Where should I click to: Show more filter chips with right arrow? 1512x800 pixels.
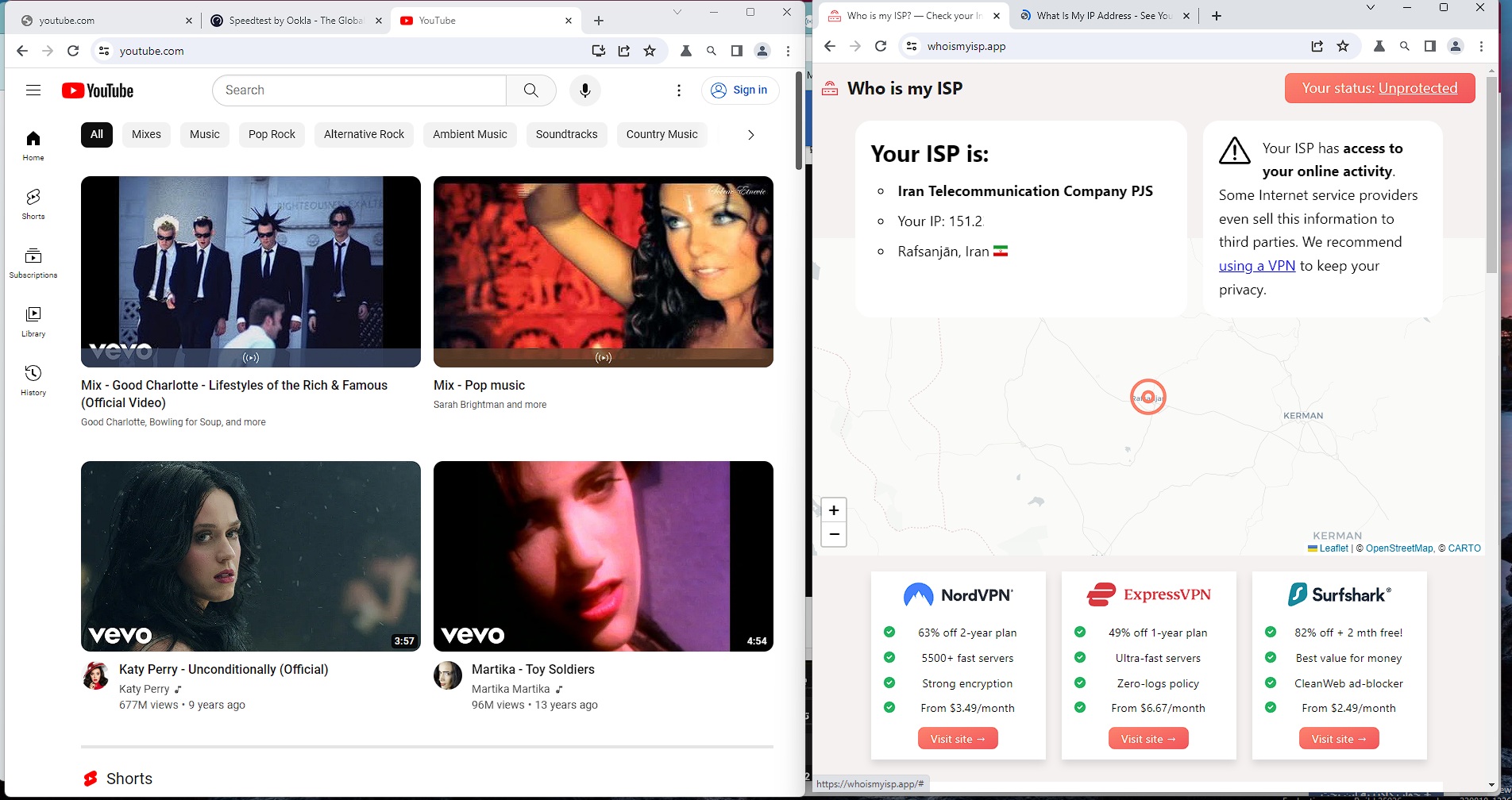(750, 135)
